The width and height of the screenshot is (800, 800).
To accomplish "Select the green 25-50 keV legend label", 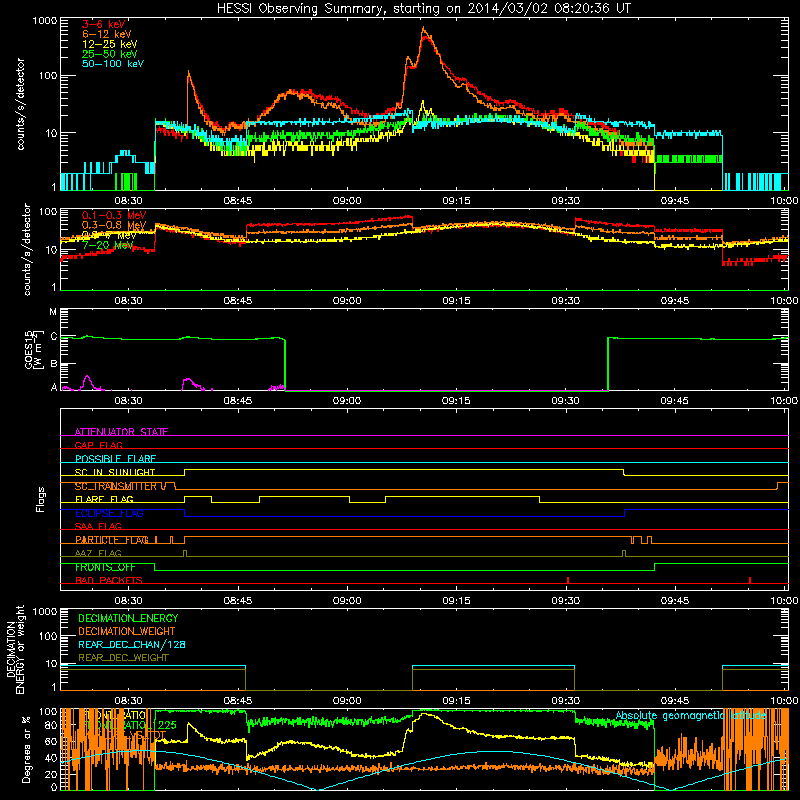I will [x=109, y=54].
